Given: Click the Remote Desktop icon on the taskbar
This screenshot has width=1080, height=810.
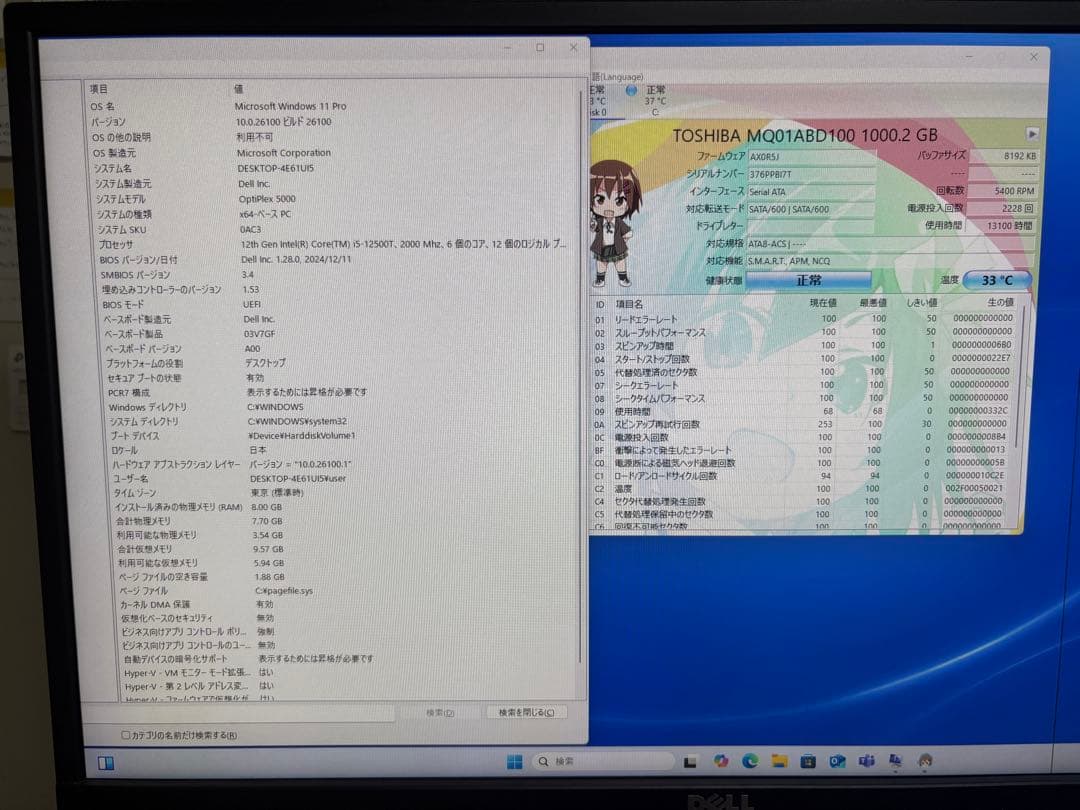Looking at the screenshot, I should [x=895, y=760].
